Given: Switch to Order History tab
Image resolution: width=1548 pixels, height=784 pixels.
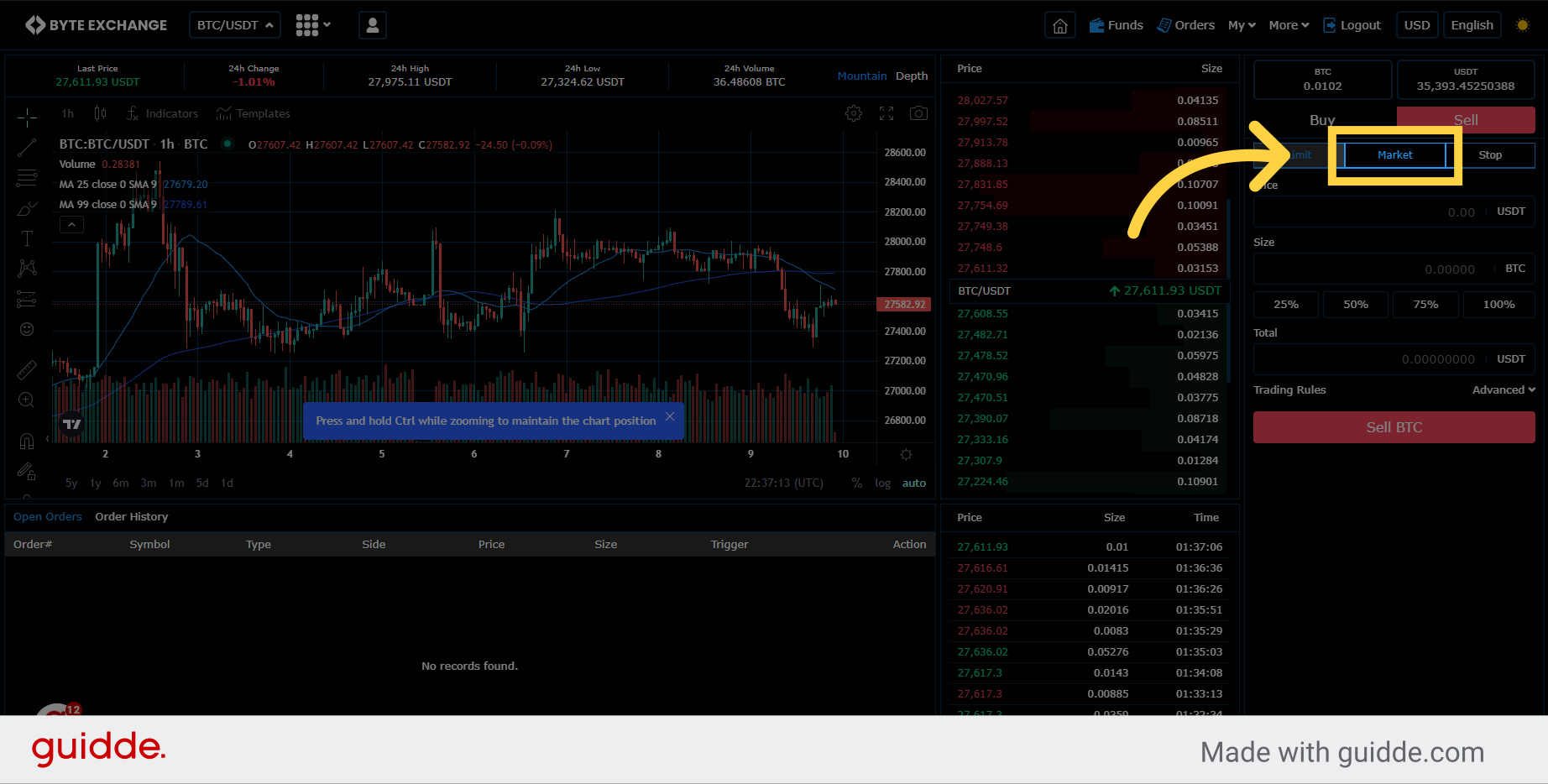Looking at the screenshot, I should 132,517.
